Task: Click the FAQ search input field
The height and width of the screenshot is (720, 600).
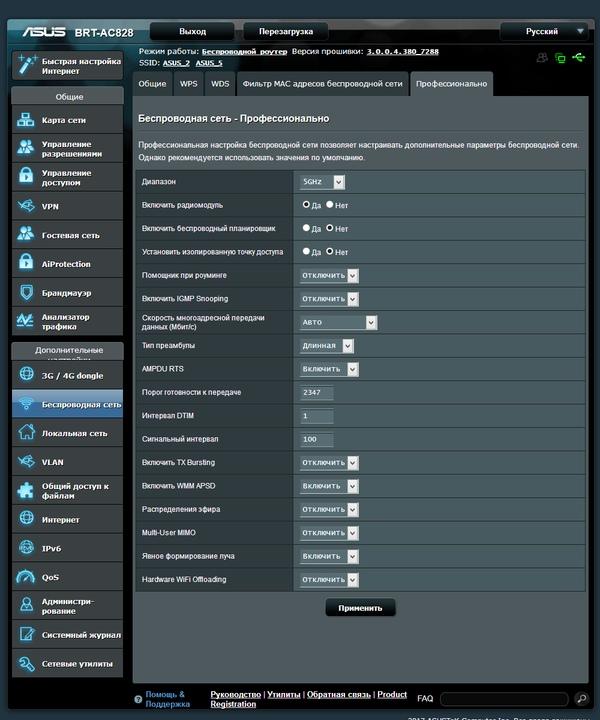Action: (x=505, y=699)
